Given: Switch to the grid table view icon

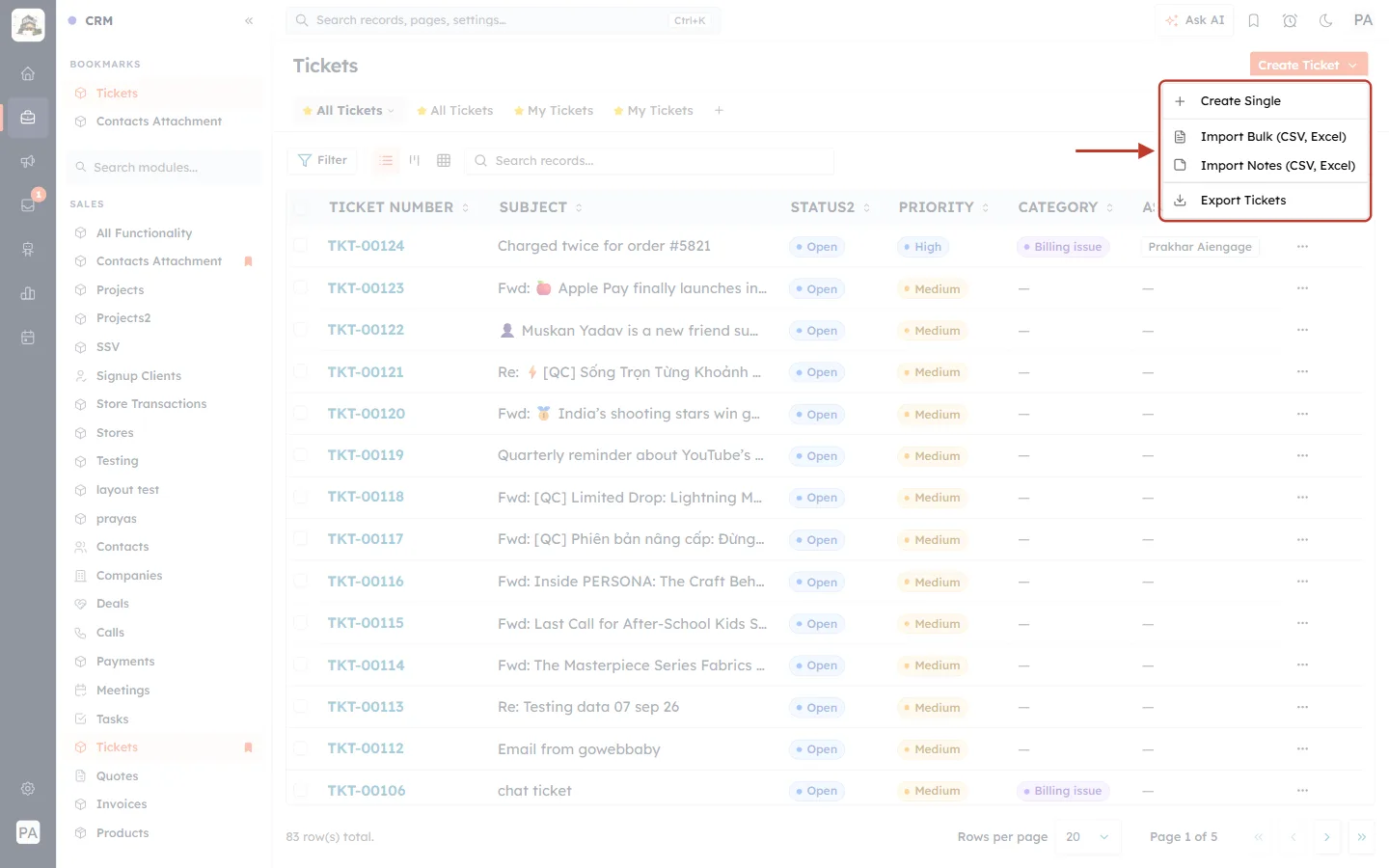Looking at the screenshot, I should tap(444, 160).
